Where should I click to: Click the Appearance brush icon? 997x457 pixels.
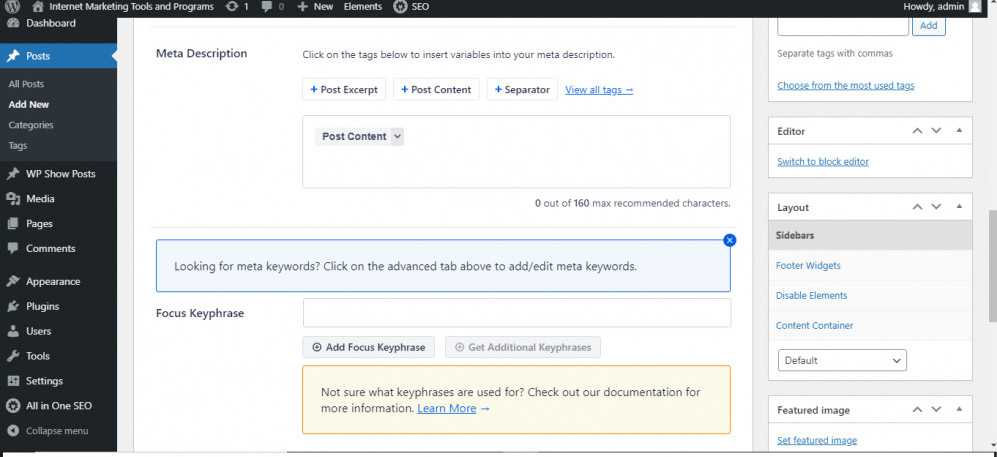[13, 282]
